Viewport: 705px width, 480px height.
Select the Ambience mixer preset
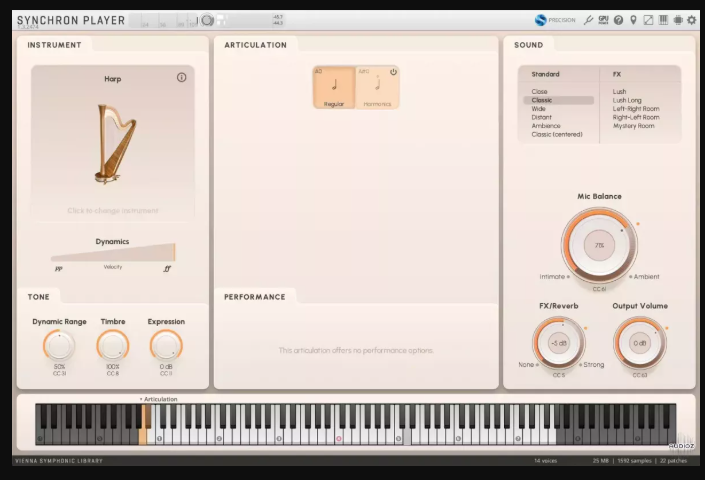(x=546, y=126)
